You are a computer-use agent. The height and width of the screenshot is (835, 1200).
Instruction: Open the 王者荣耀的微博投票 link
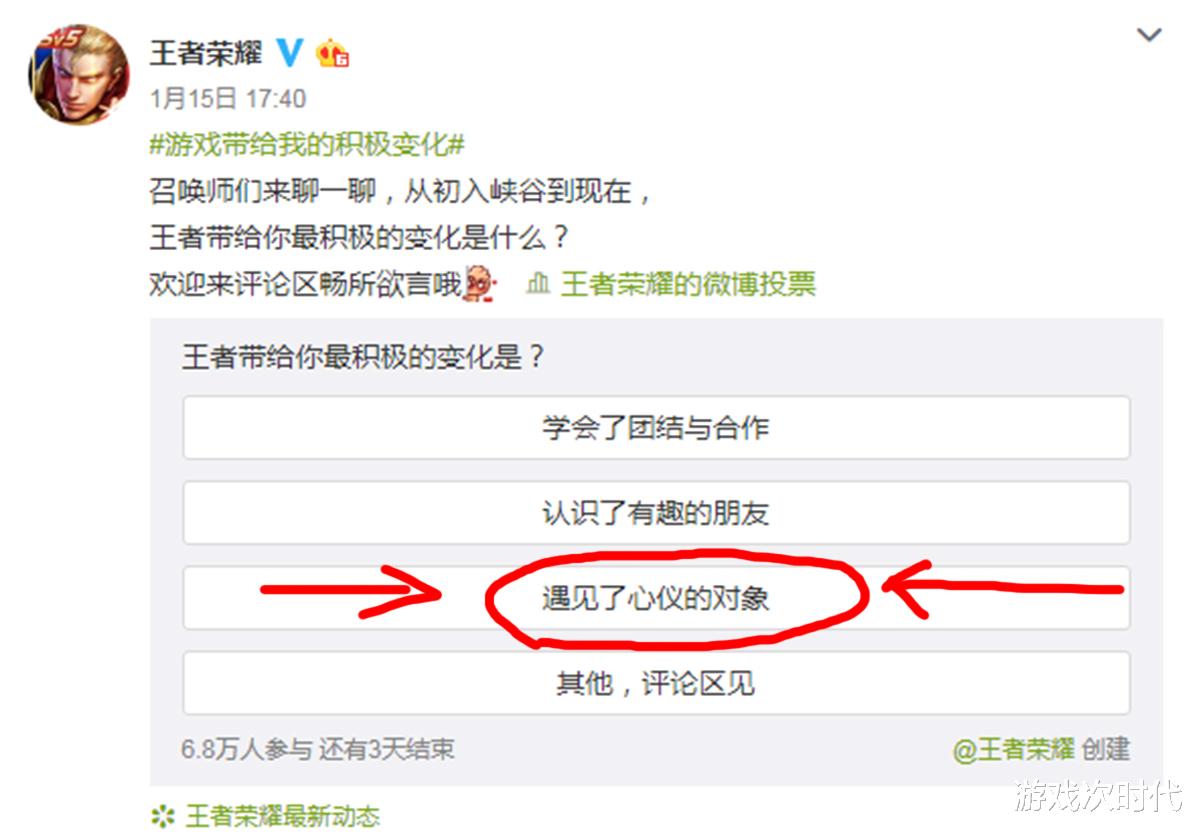688,284
